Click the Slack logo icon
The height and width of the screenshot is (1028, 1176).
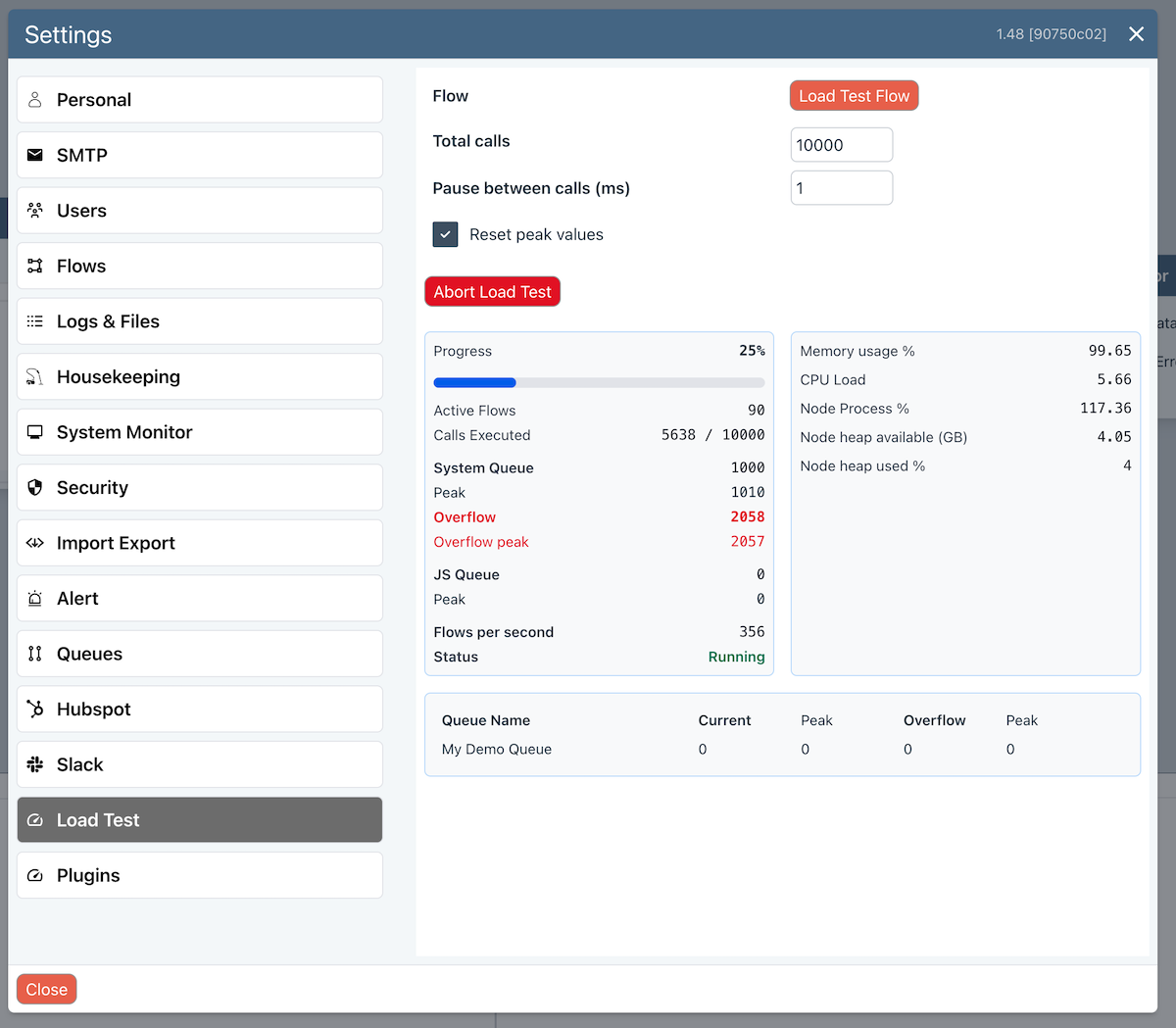tap(35, 764)
